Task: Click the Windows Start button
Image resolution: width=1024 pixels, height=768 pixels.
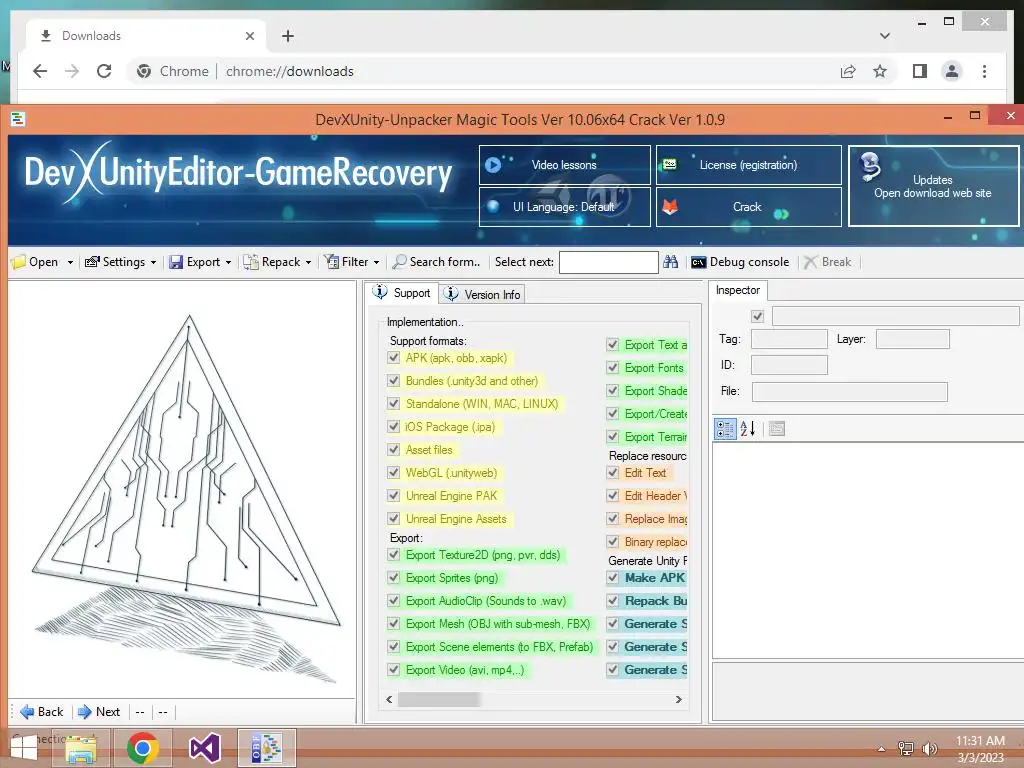Action: click(24, 748)
